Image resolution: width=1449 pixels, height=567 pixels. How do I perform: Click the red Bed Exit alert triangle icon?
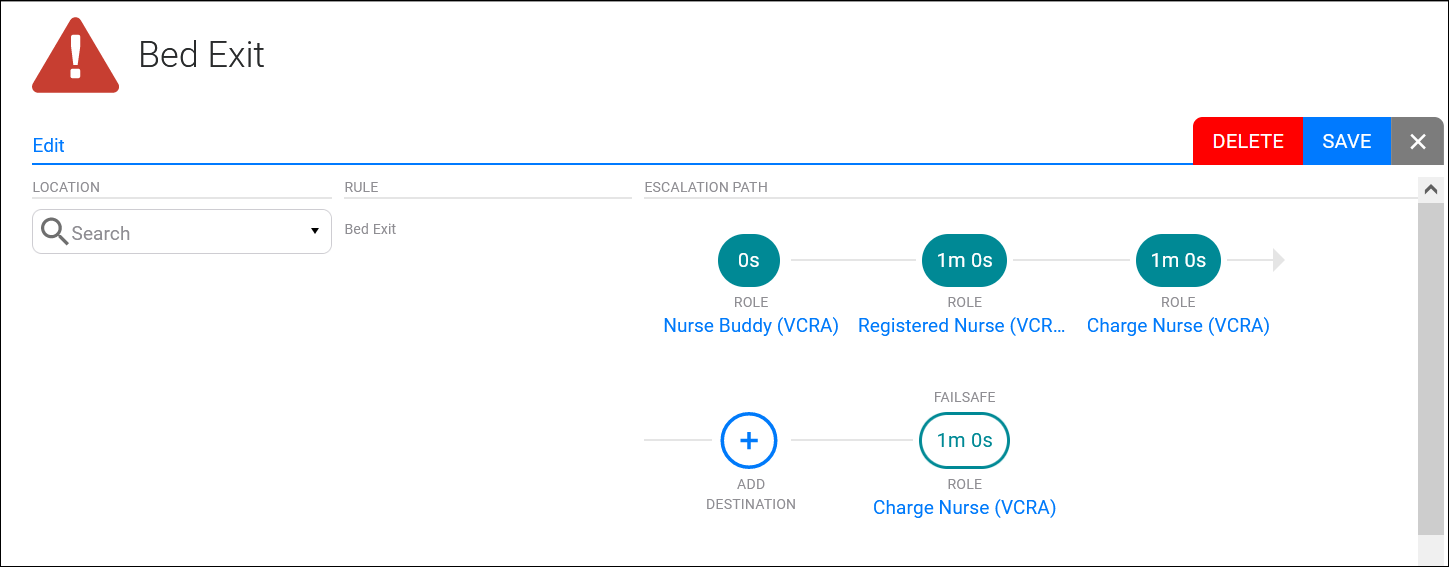click(76, 55)
